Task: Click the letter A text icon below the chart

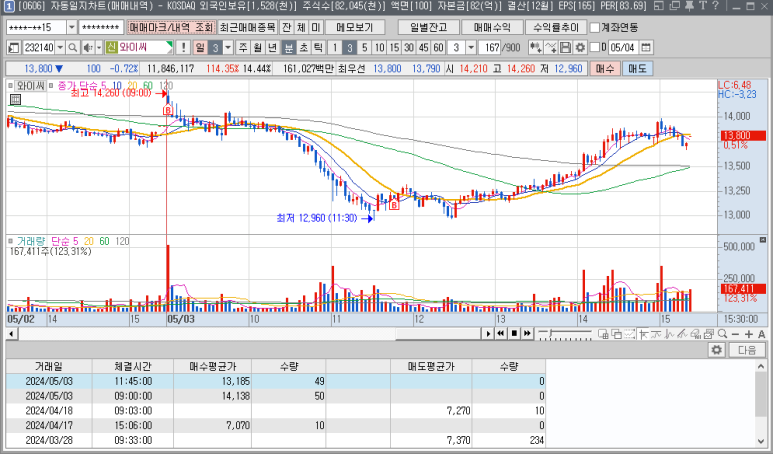Action: tap(762, 334)
